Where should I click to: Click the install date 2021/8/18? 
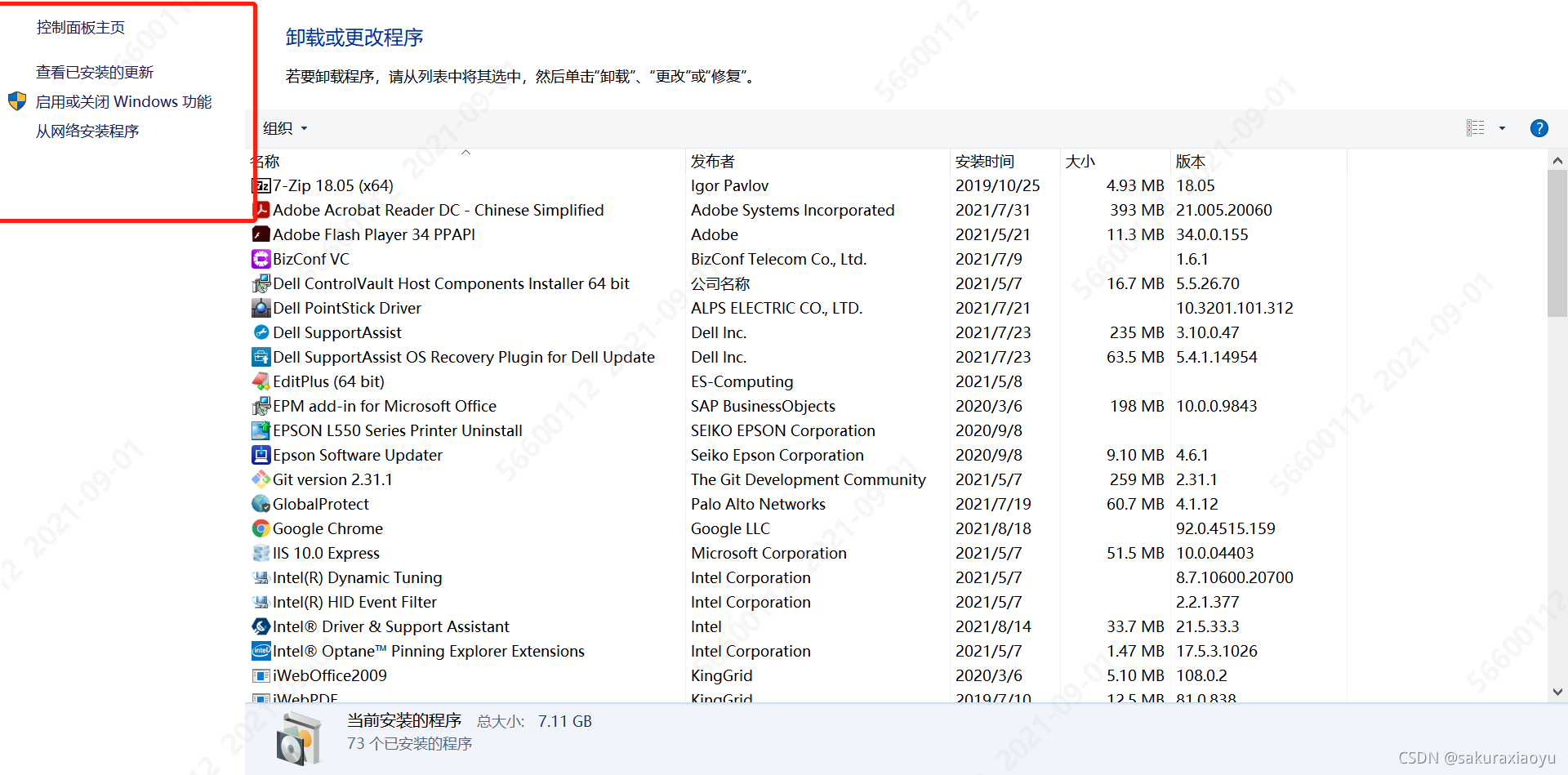[994, 529]
